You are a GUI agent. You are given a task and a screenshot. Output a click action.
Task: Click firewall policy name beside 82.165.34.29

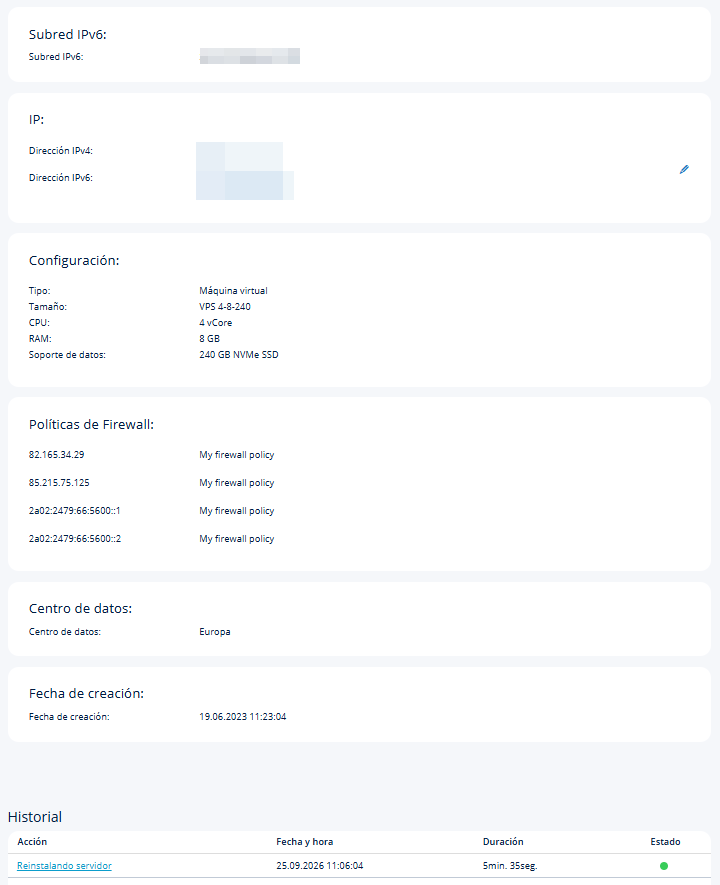[236, 454]
